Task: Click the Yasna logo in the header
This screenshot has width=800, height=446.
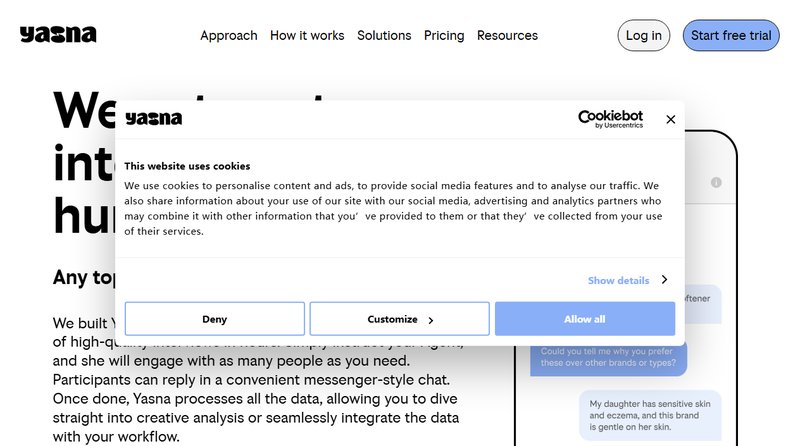Action: (x=58, y=35)
